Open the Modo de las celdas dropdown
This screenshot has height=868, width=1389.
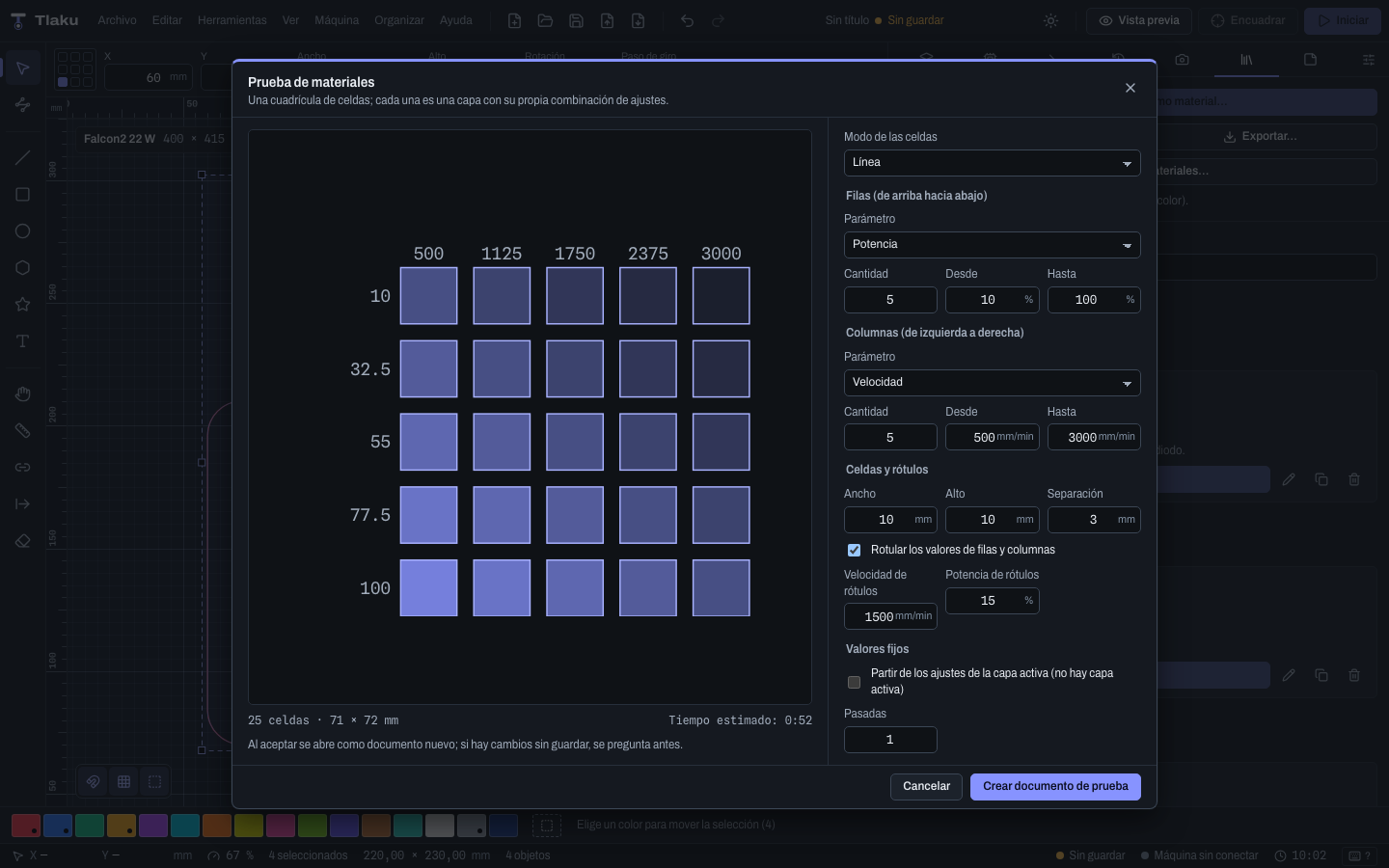click(992, 163)
